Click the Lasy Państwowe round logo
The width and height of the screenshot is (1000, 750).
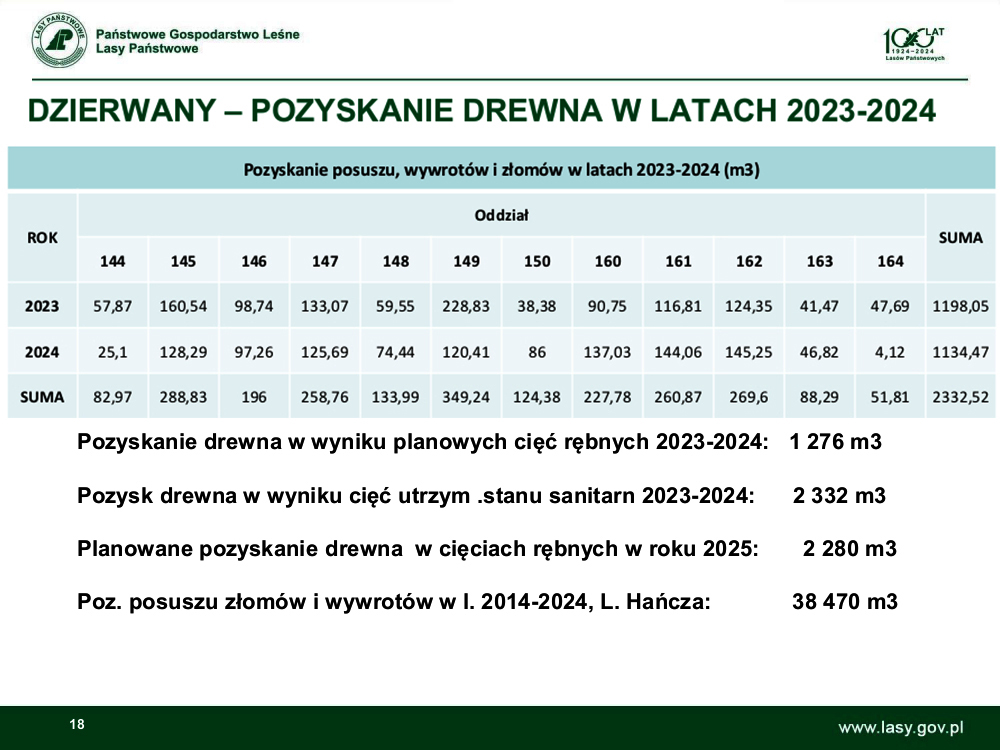tap(59, 40)
